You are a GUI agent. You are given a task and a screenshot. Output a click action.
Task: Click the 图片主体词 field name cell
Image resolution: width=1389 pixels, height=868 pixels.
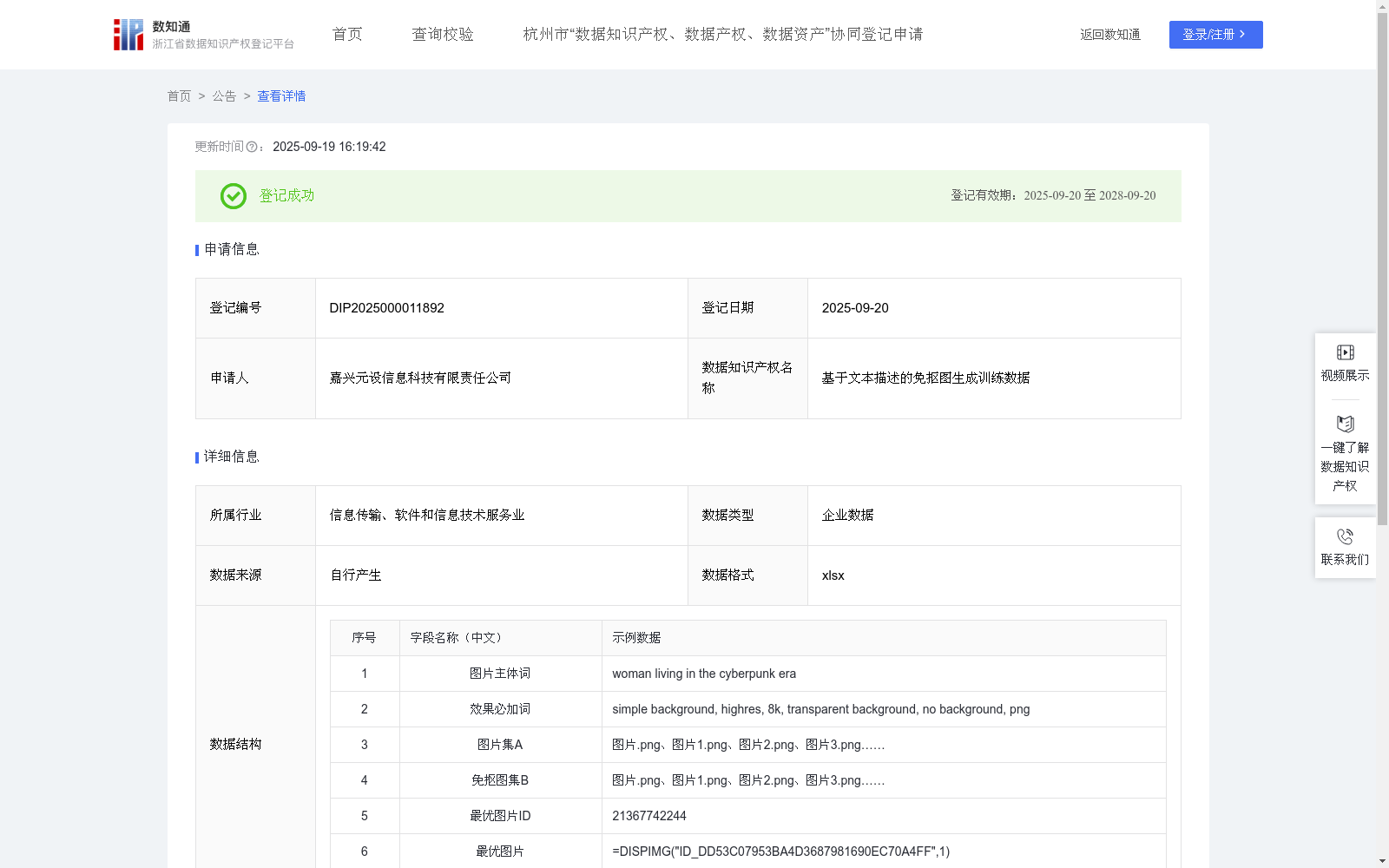click(x=500, y=674)
